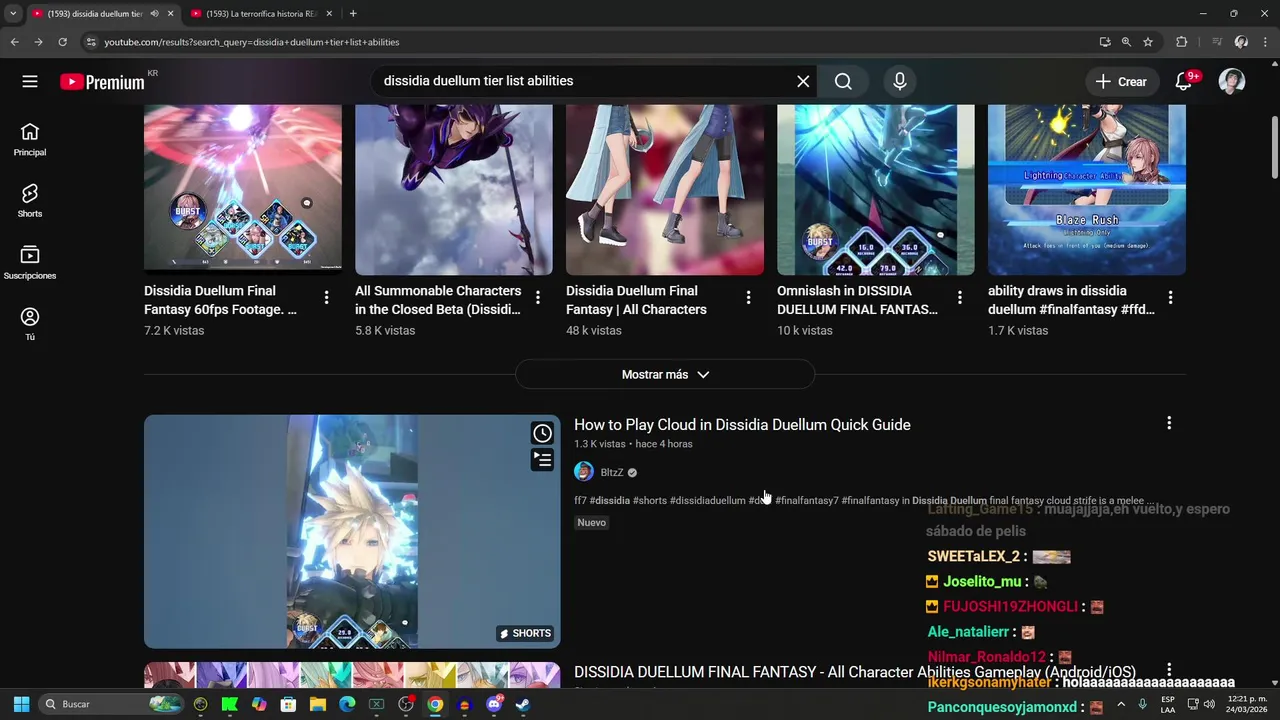
Task: Click the install app icon
Action: point(1105,42)
